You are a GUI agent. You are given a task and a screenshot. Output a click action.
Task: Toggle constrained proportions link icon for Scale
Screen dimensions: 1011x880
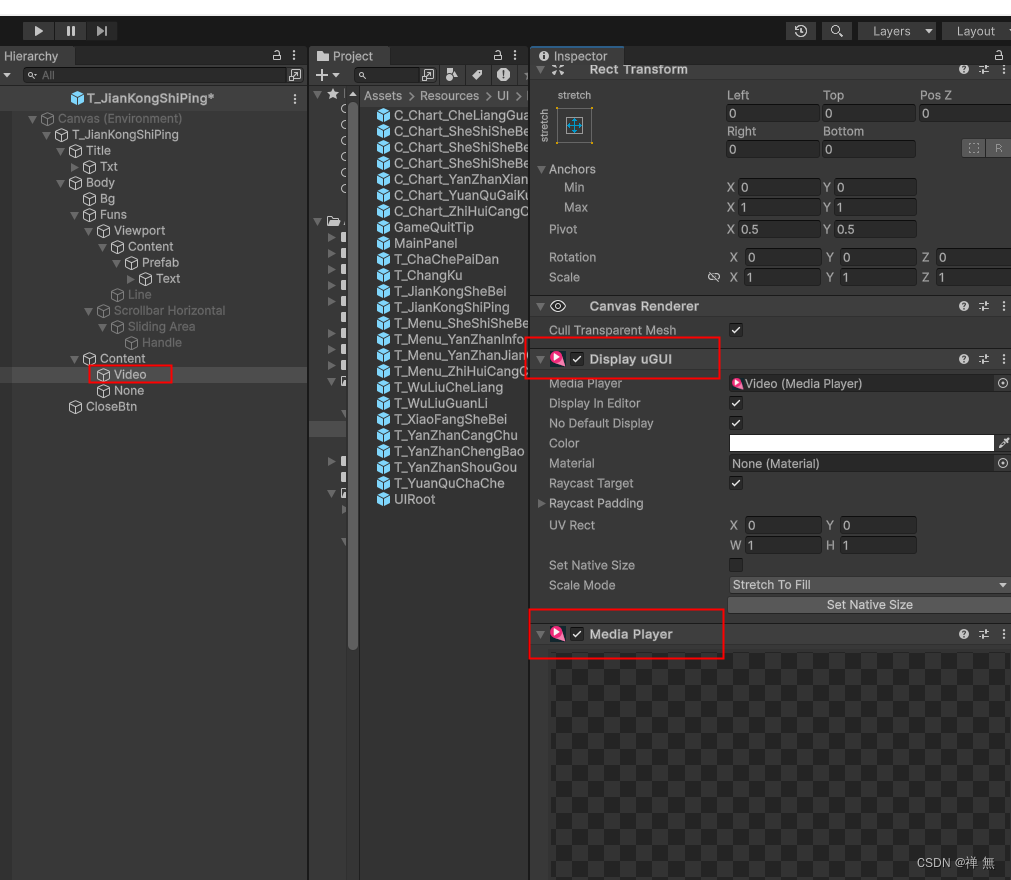tap(713, 277)
